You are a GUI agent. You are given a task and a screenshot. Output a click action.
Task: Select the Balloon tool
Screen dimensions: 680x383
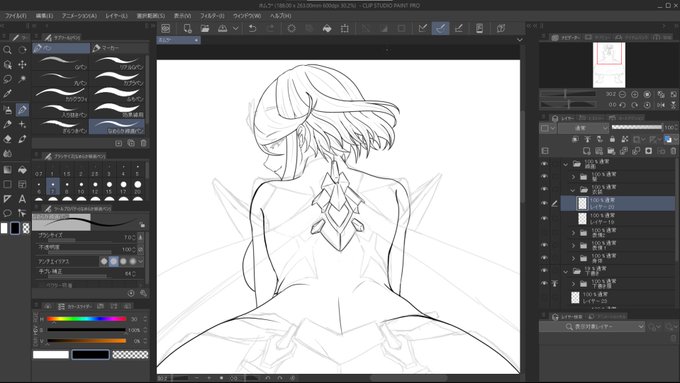point(7,213)
